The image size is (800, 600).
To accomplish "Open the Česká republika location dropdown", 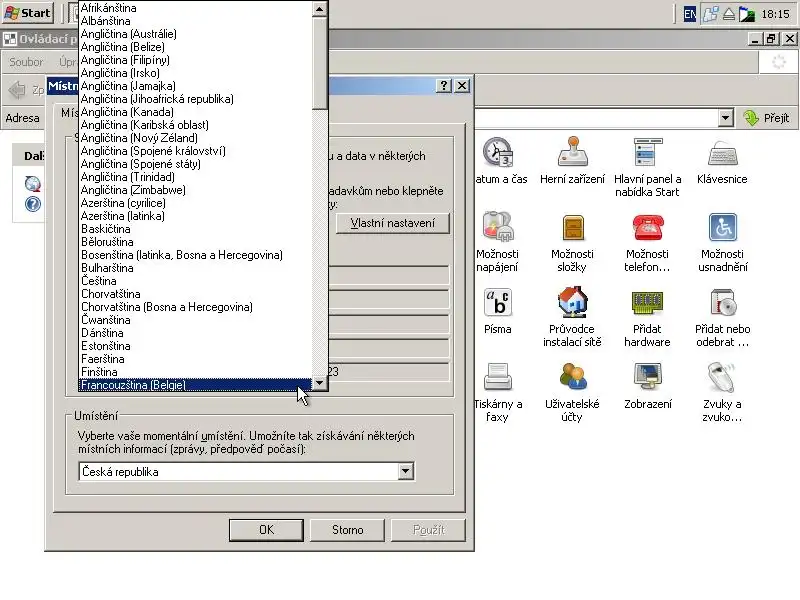I will (x=405, y=471).
